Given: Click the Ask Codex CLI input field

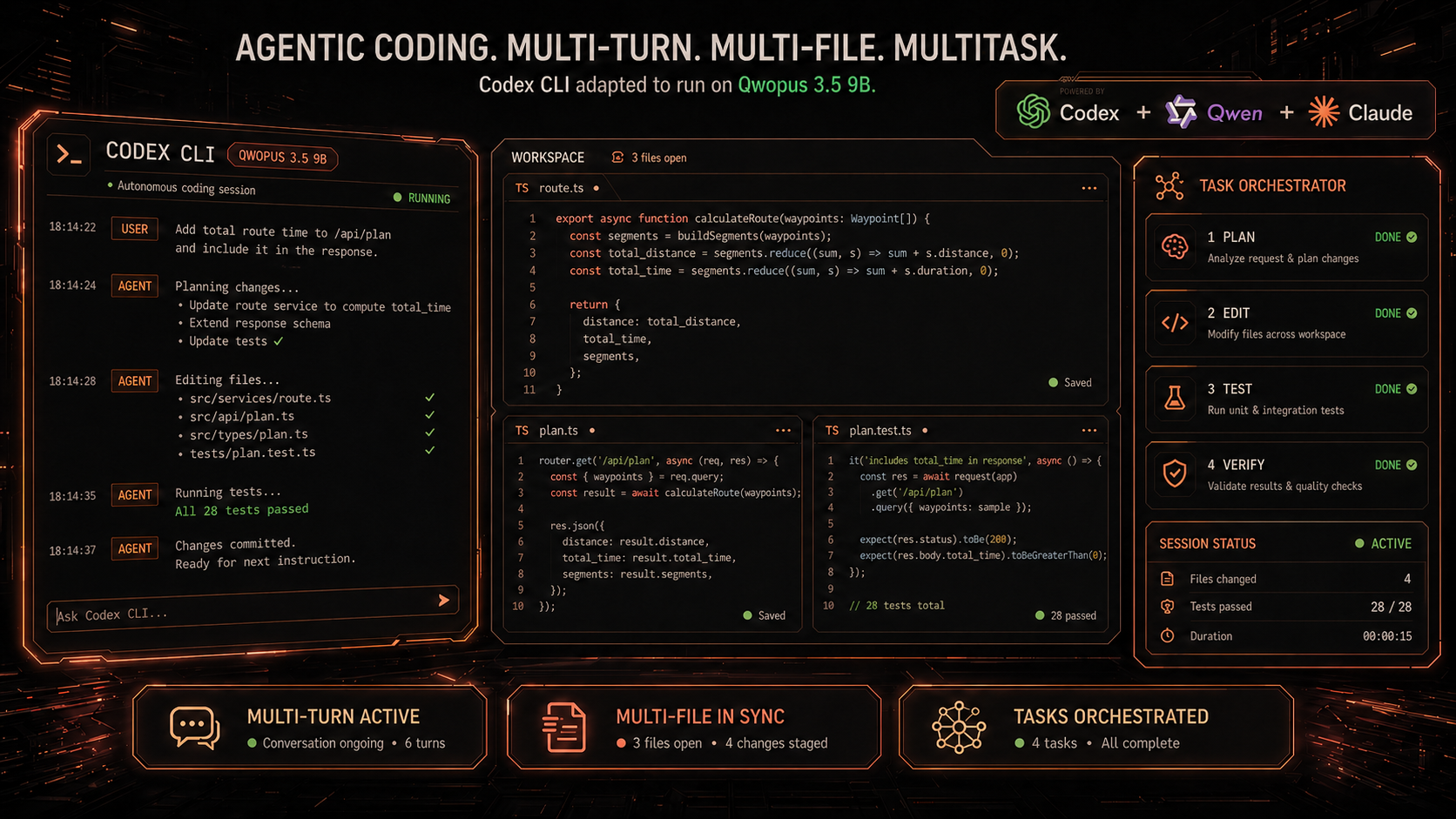Looking at the screenshot, I should (x=253, y=608).
